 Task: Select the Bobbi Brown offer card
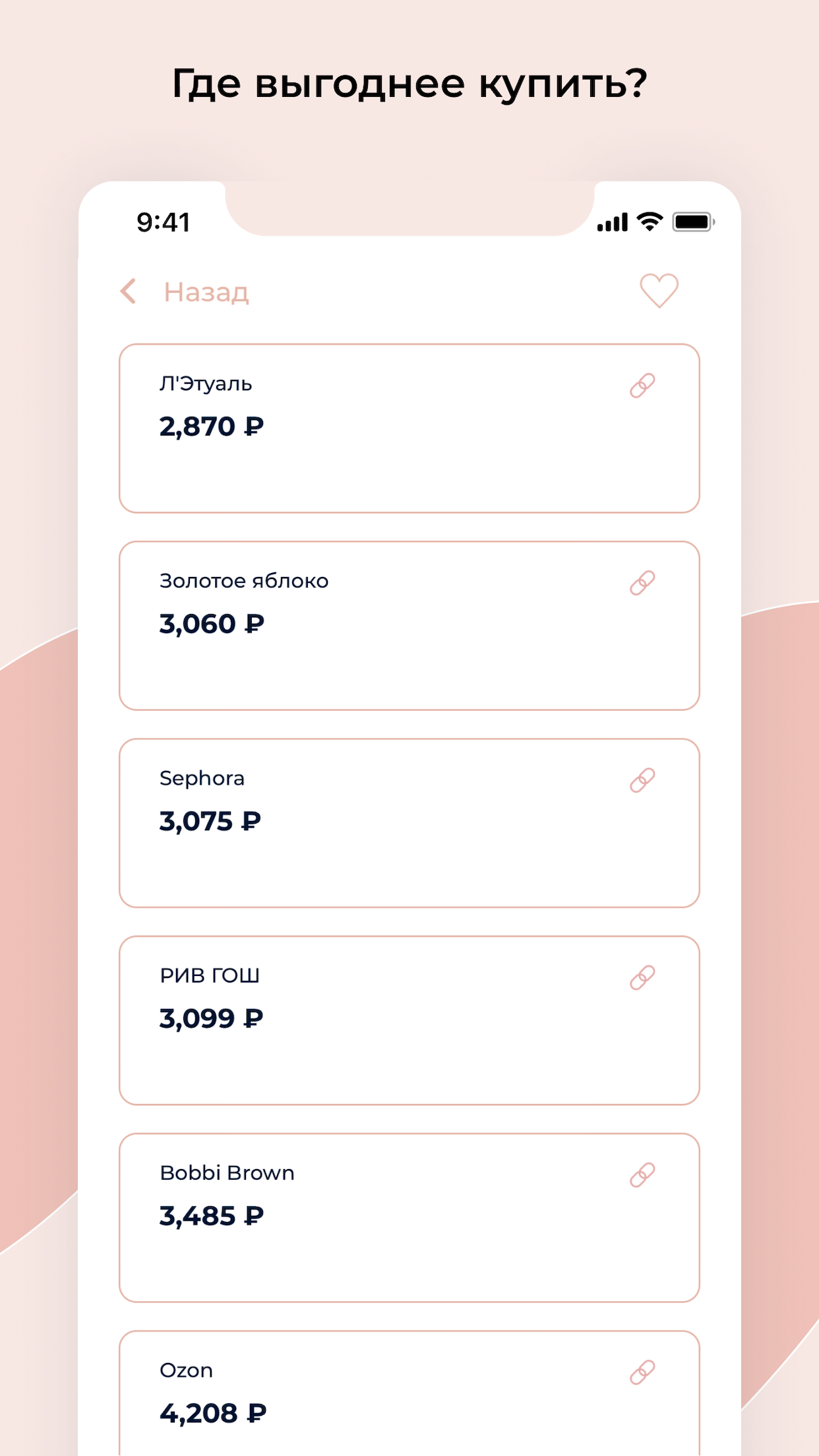(x=409, y=1253)
